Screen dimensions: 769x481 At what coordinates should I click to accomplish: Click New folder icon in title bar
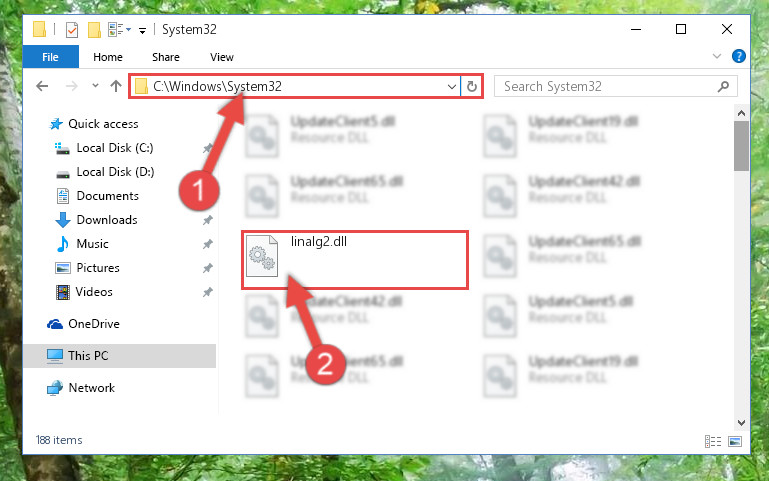click(94, 30)
